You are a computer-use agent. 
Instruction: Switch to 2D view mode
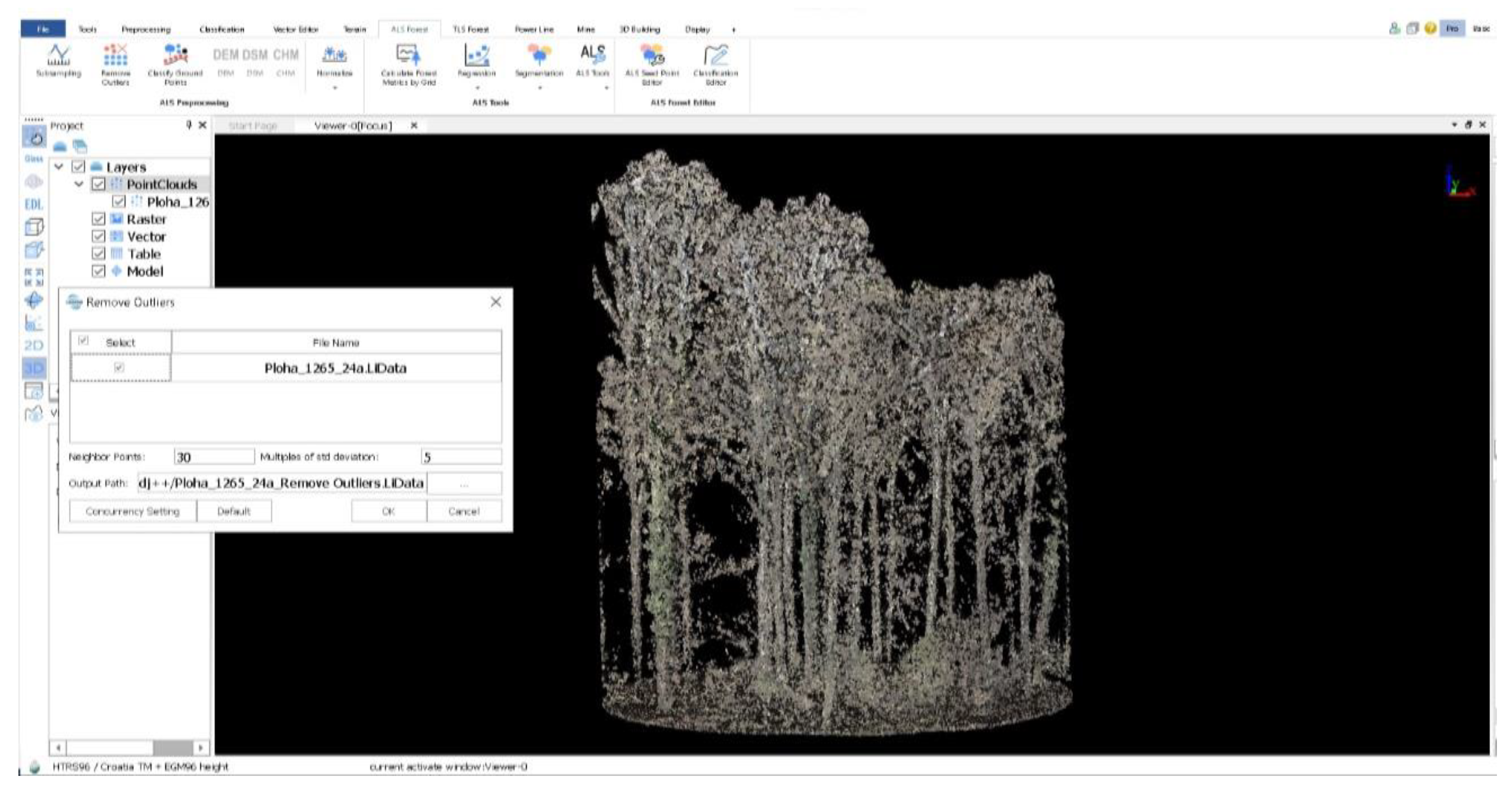tap(34, 345)
